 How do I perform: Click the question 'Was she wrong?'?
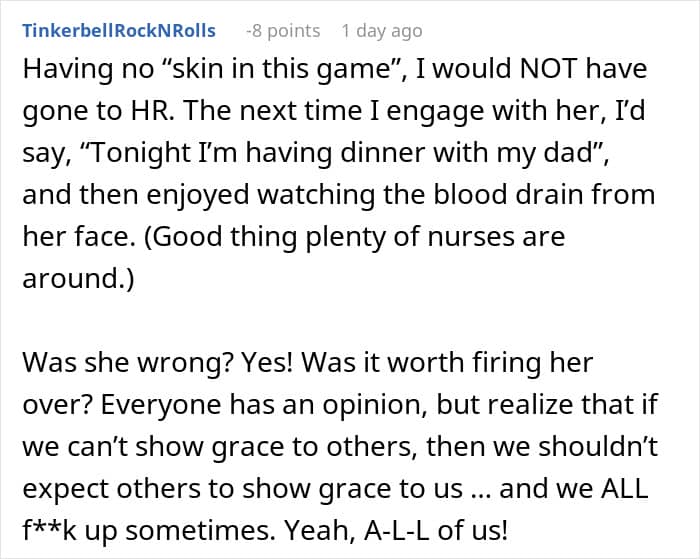(x=129, y=363)
